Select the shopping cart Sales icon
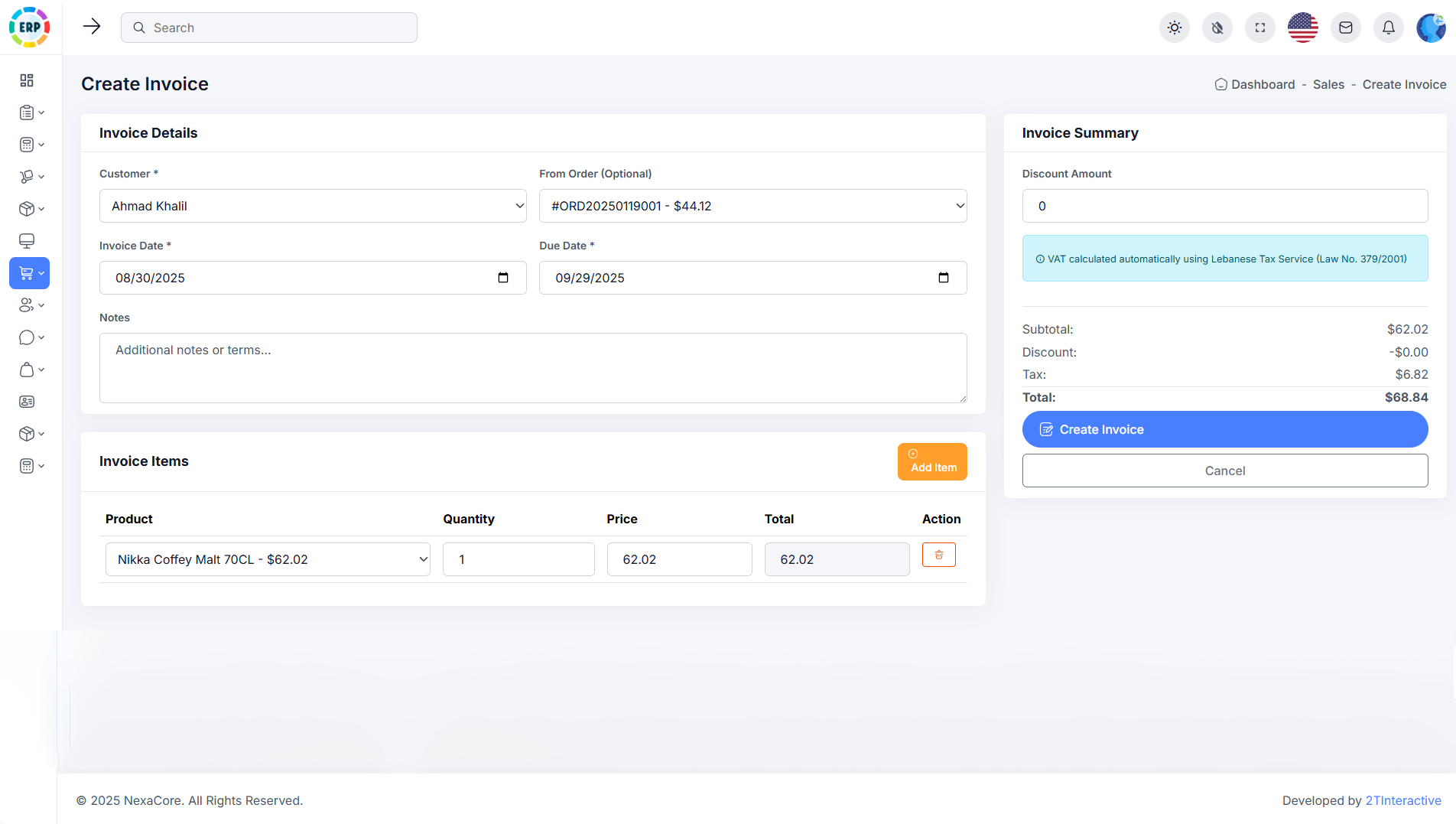 27,272
